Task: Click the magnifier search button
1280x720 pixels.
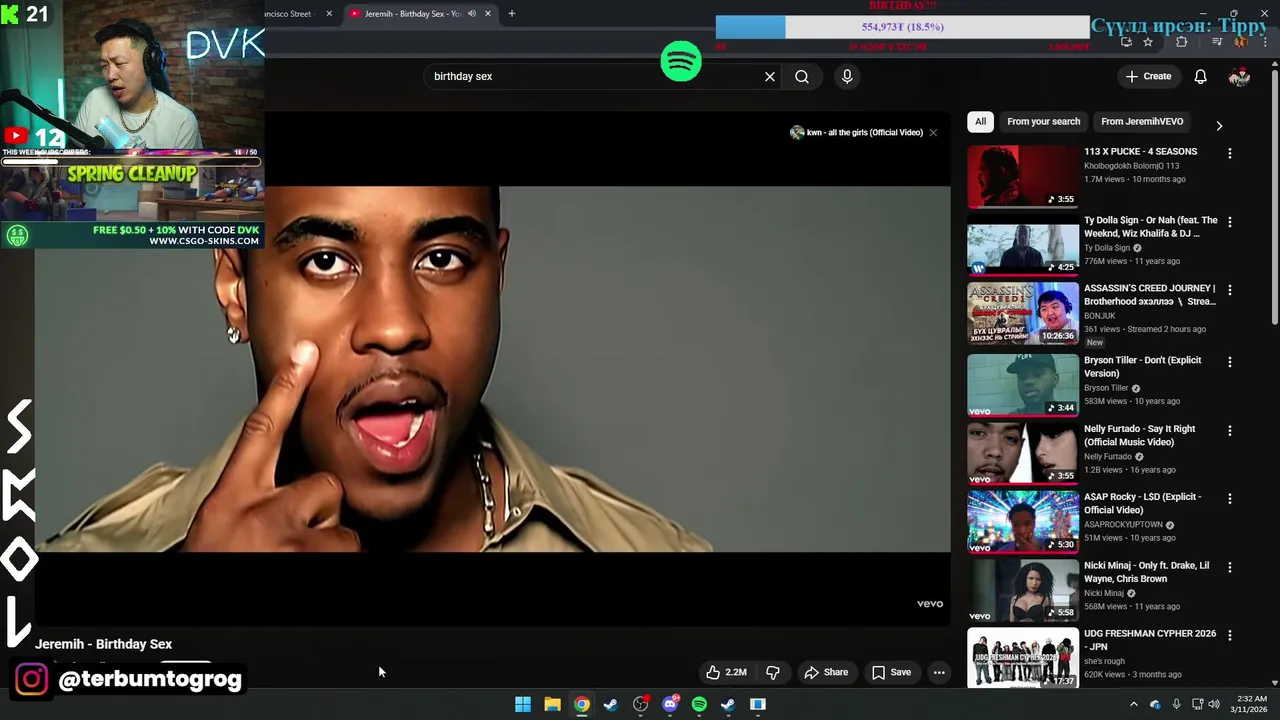Action: pyautogui.click(x=802, y=76)
